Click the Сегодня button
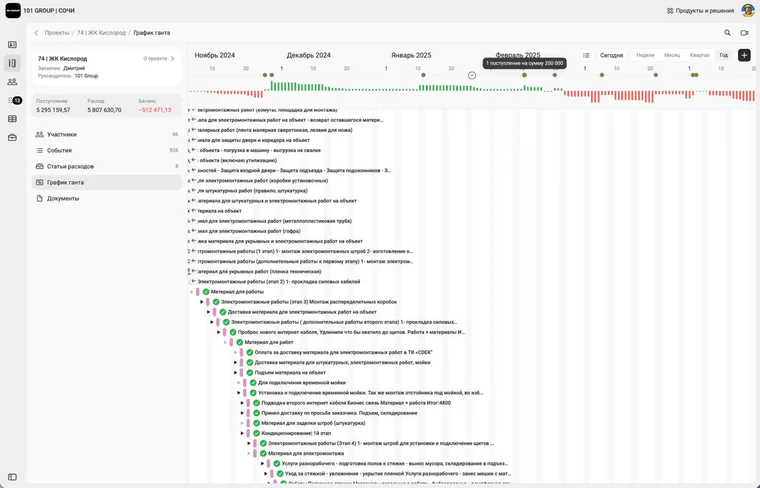 click(x=611, y=55)
